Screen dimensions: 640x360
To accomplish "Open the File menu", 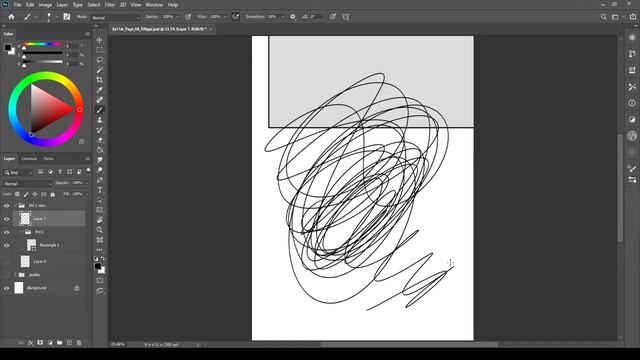I will (17, 5).
